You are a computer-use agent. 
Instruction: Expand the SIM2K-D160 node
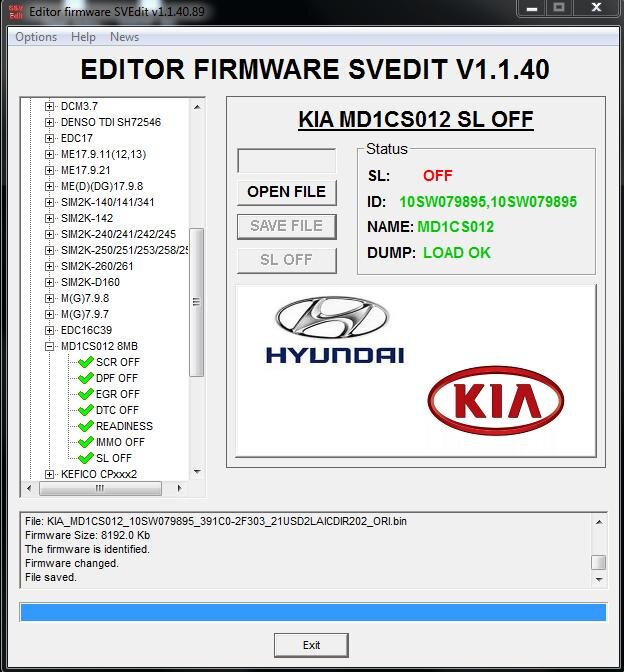pos(49,282)
